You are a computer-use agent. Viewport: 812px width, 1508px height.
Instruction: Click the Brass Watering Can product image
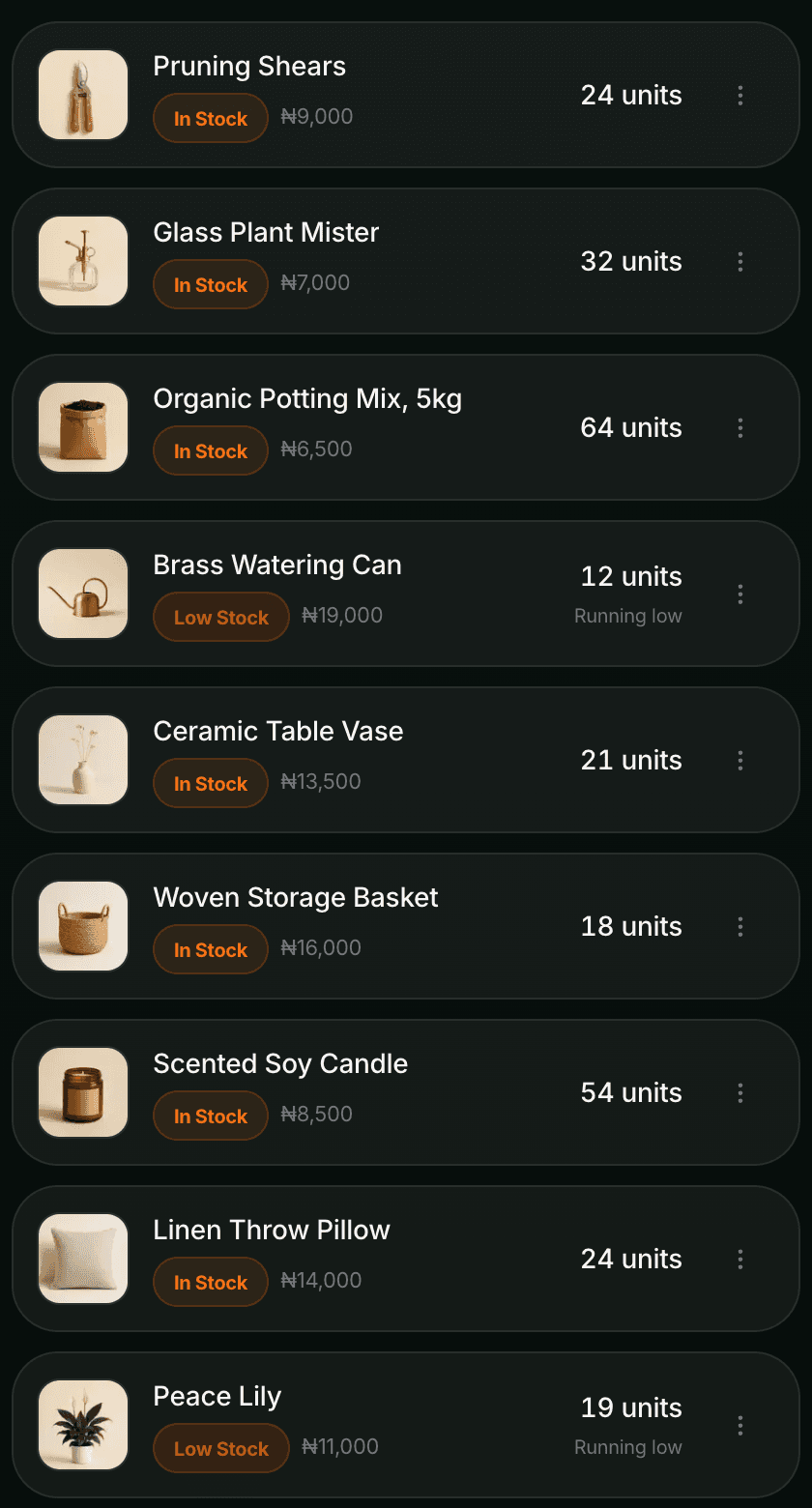coord(83,594)
